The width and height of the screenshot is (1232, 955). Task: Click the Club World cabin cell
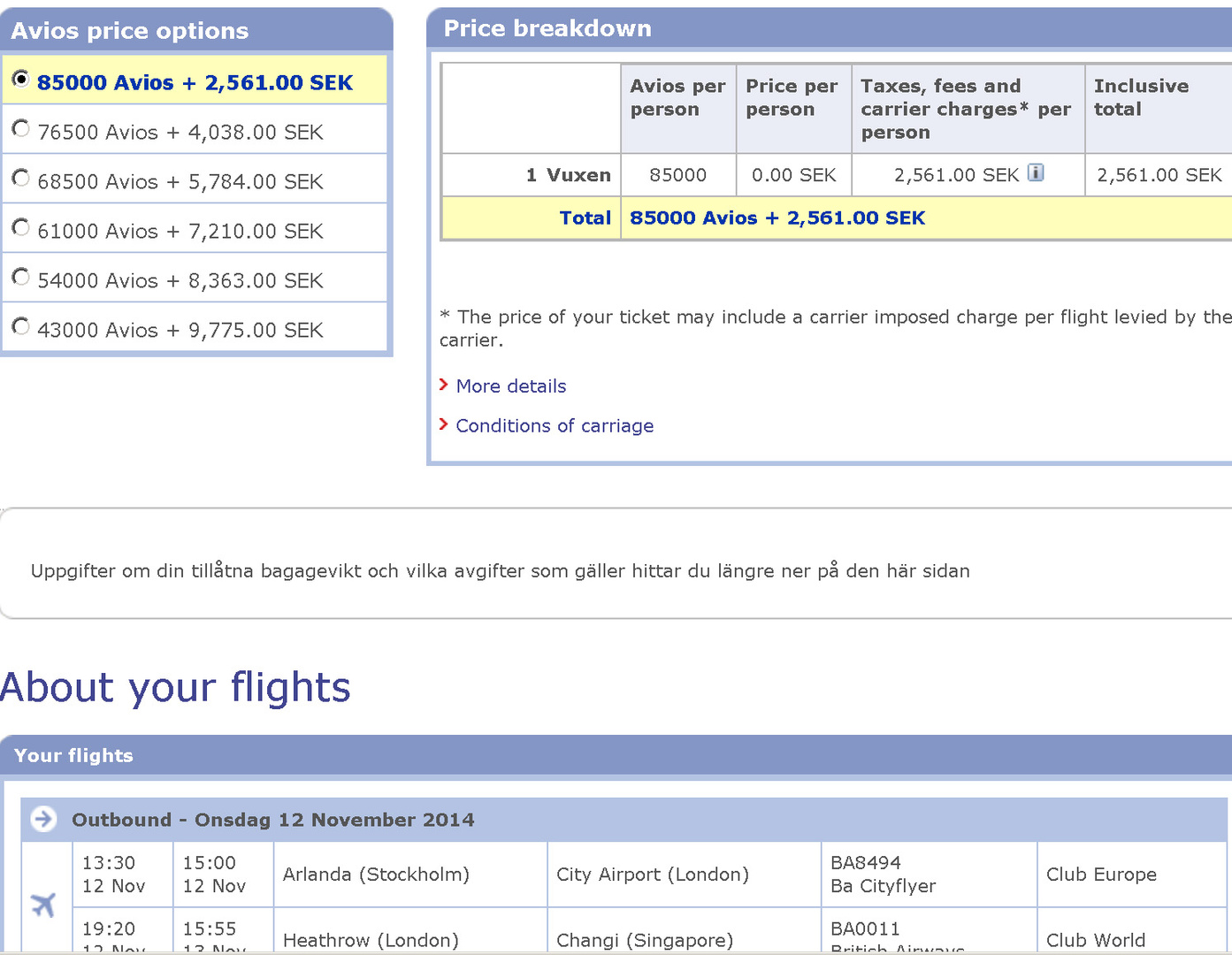[1095, 940]
